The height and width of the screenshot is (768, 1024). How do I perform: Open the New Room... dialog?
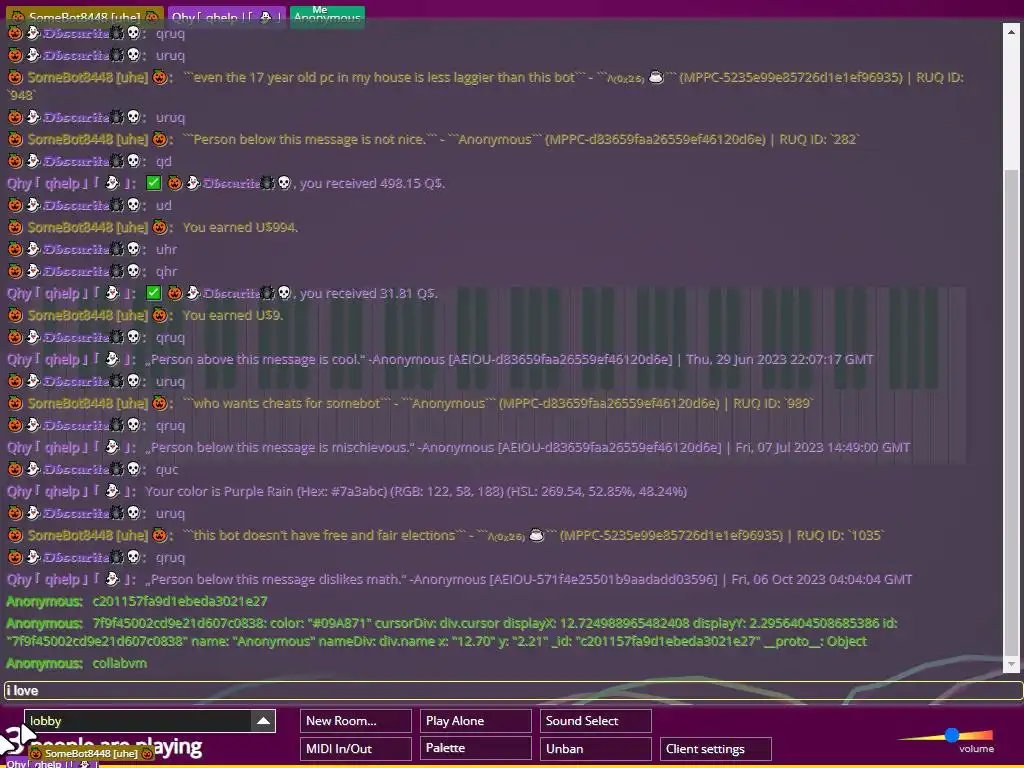pyautogui.click(x=356, y=721)
